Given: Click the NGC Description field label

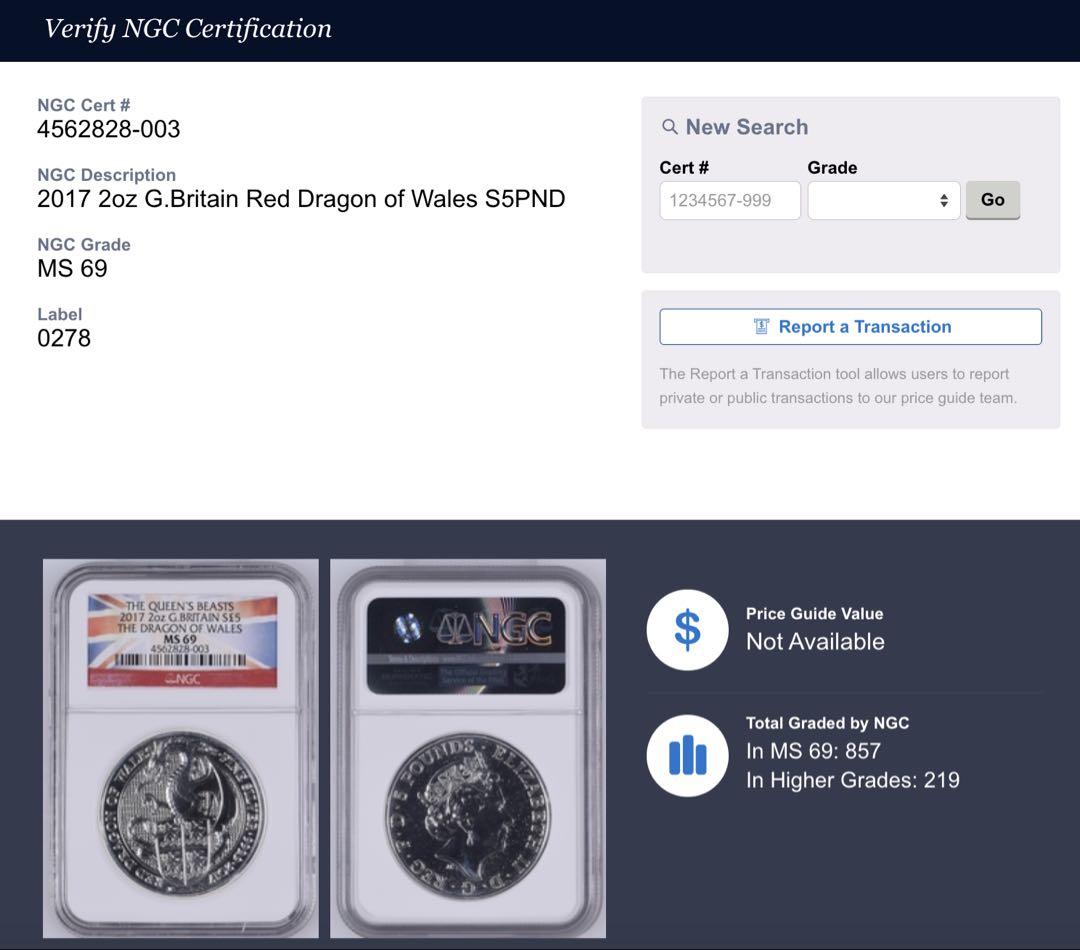Looking at the screenshot, I should coord(107,175).
